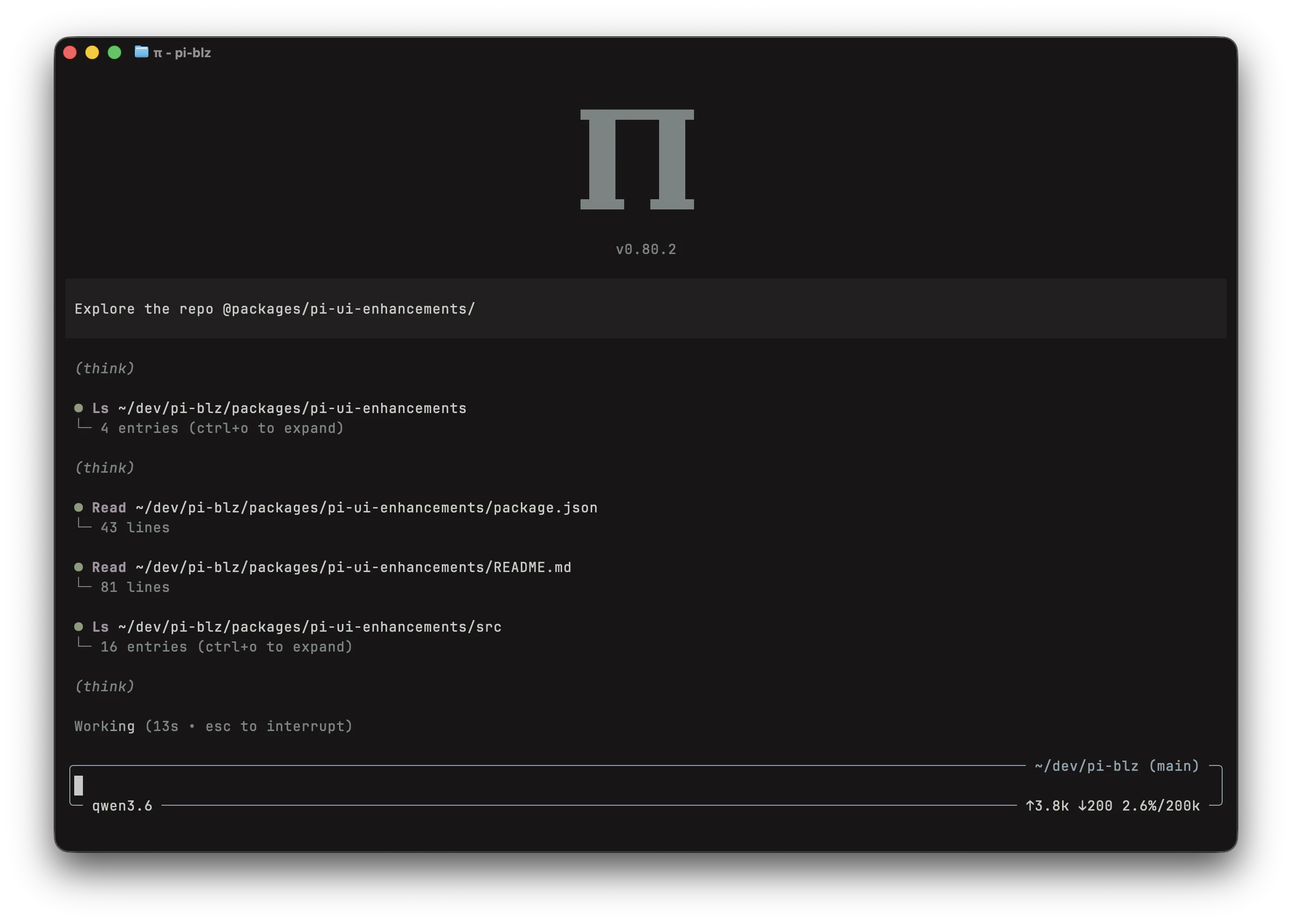Click the qwen3.6 model label

122,806
